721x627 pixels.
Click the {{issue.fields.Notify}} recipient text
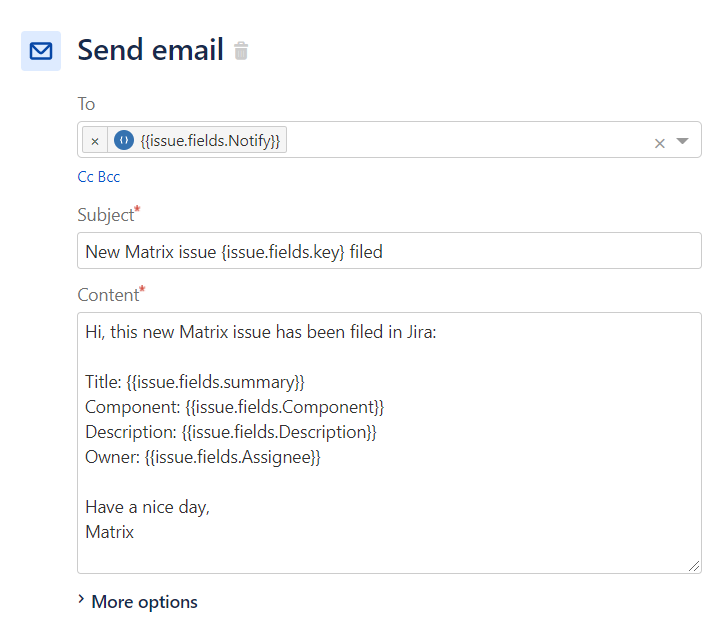pos(210,141)
